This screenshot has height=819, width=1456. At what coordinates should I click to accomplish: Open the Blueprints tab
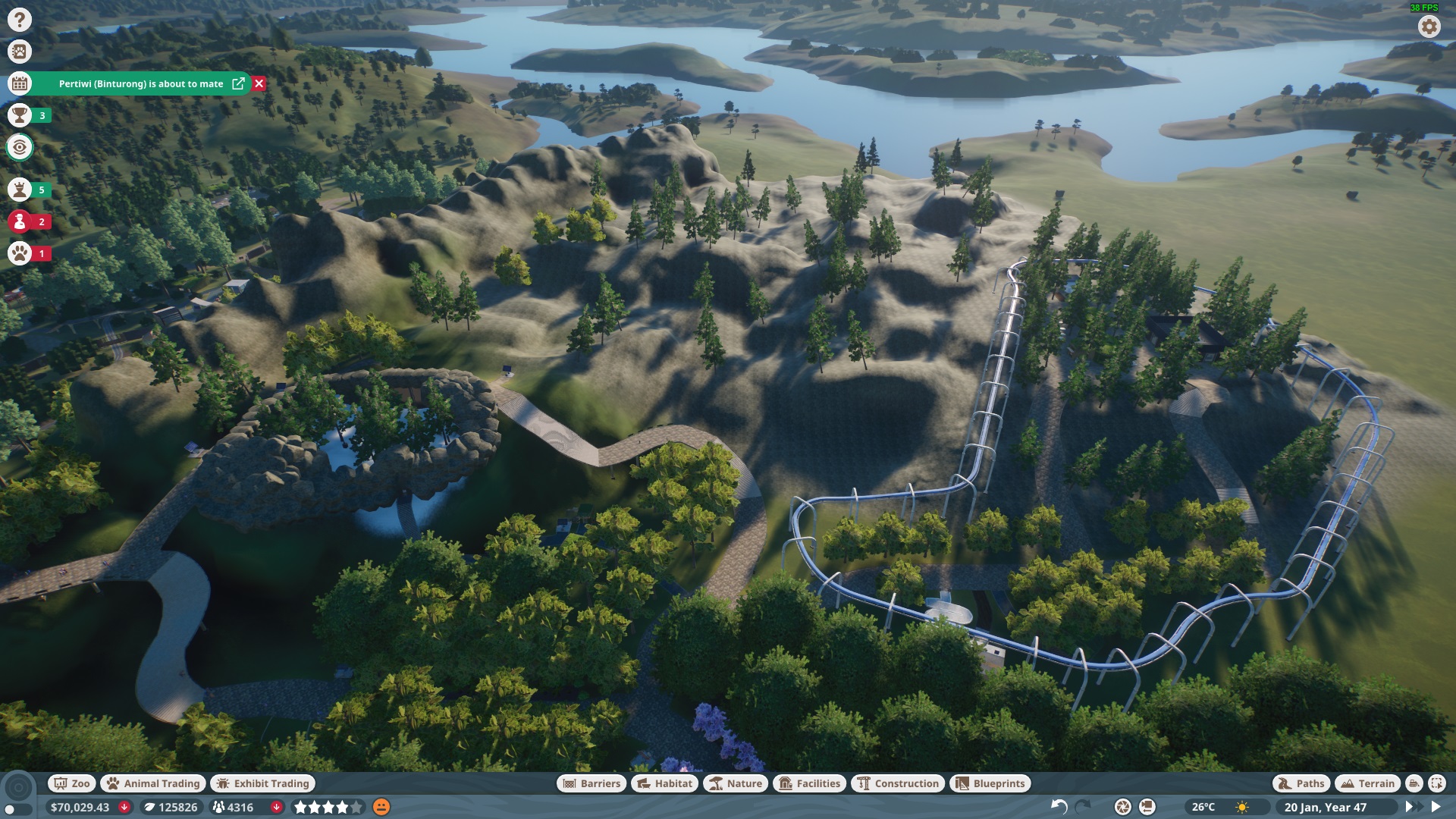pos(990,783)
